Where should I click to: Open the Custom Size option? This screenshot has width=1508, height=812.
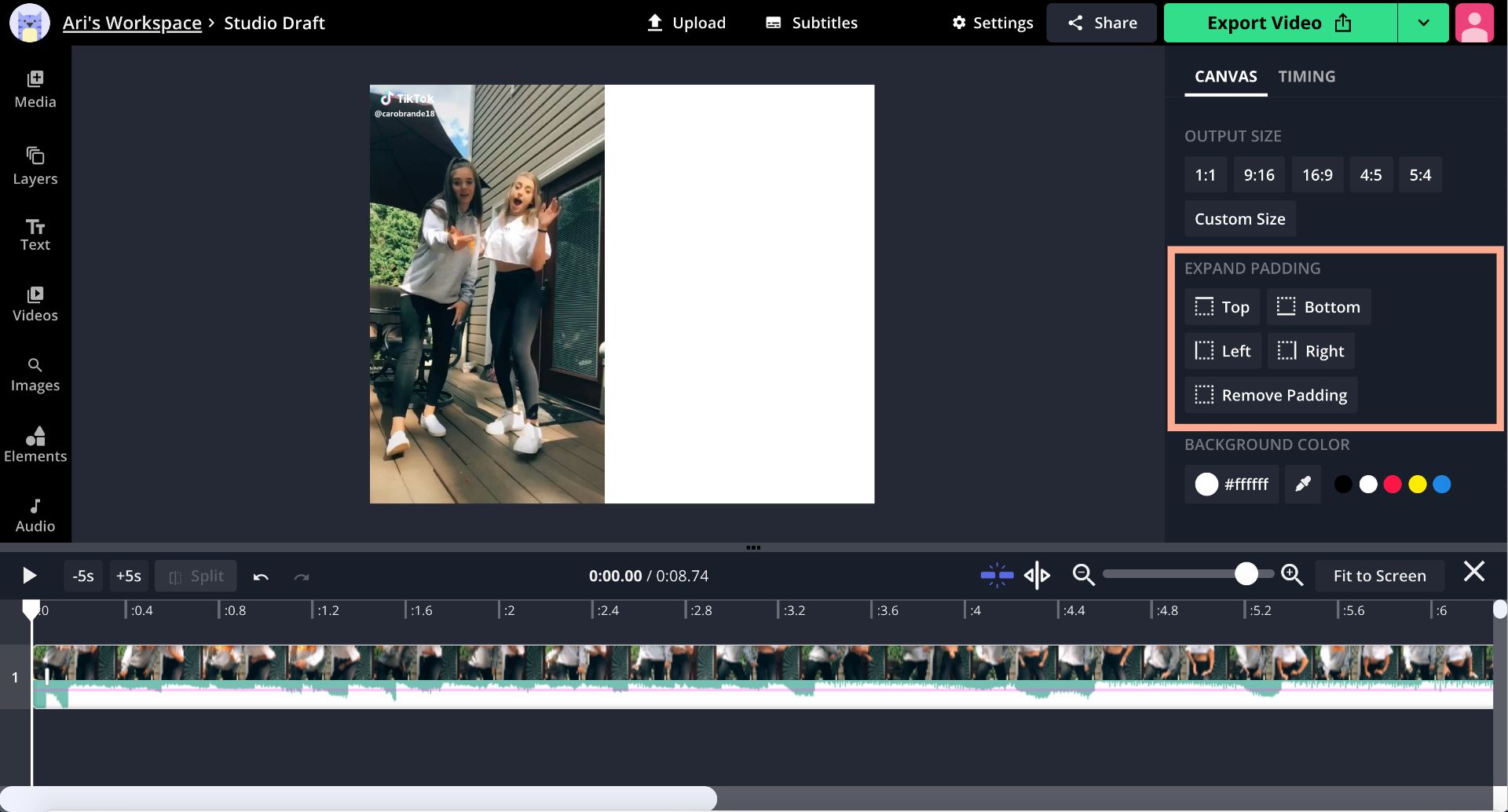tap(1239, 218)
